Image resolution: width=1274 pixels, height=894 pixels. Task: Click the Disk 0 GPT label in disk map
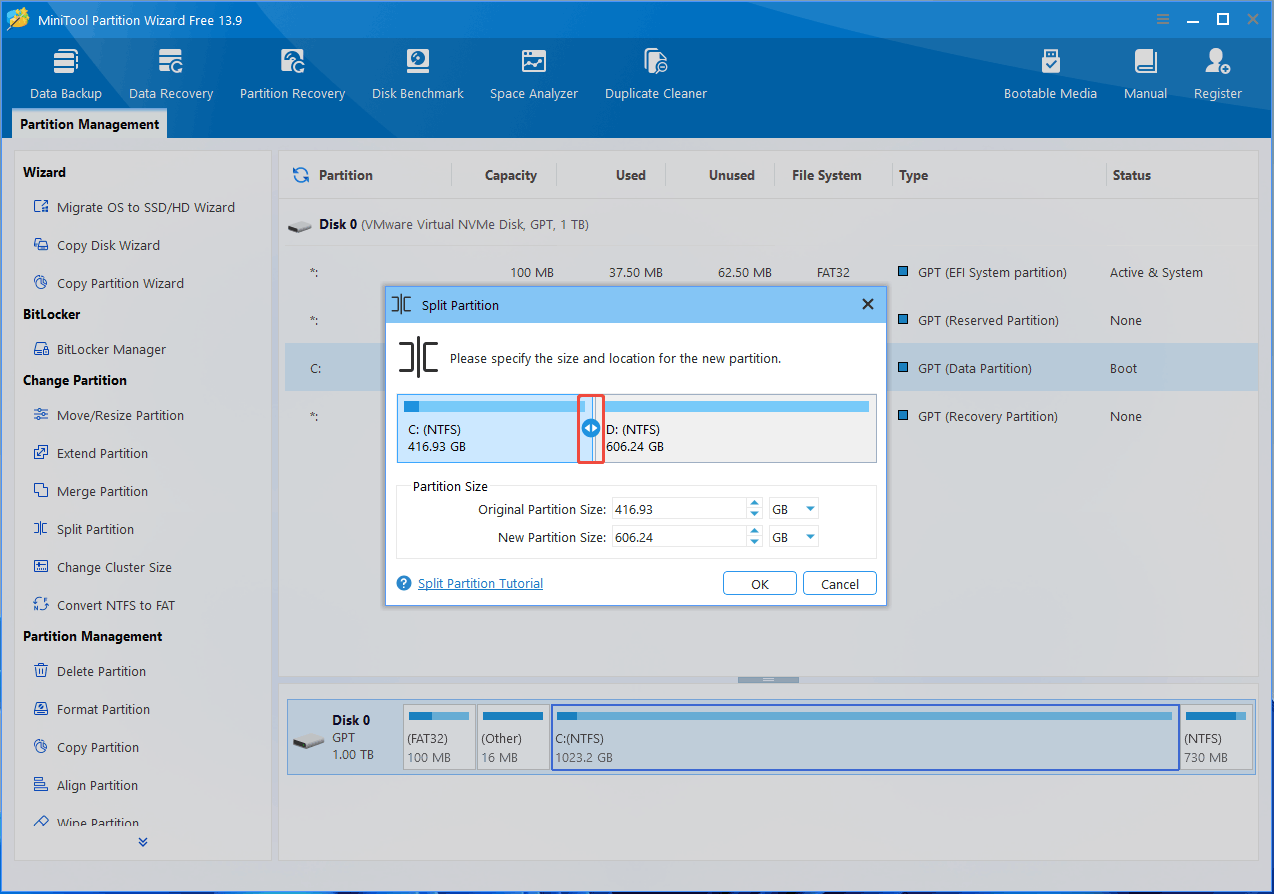(343, 737)
